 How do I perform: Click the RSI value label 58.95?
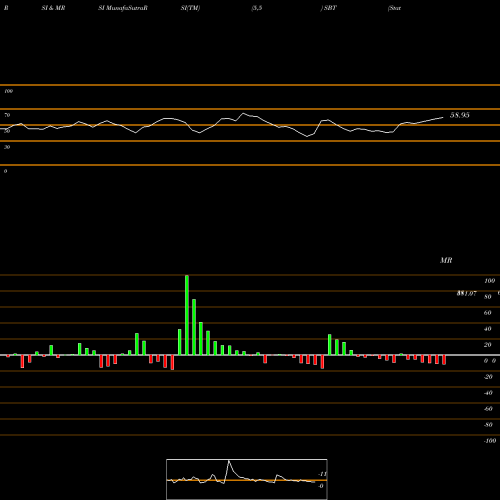[x=460, y=115]
